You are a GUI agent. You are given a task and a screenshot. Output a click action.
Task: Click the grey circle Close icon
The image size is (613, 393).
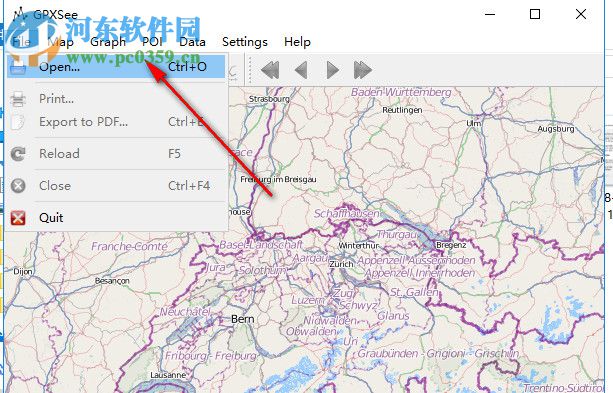[x=18, y=186]
